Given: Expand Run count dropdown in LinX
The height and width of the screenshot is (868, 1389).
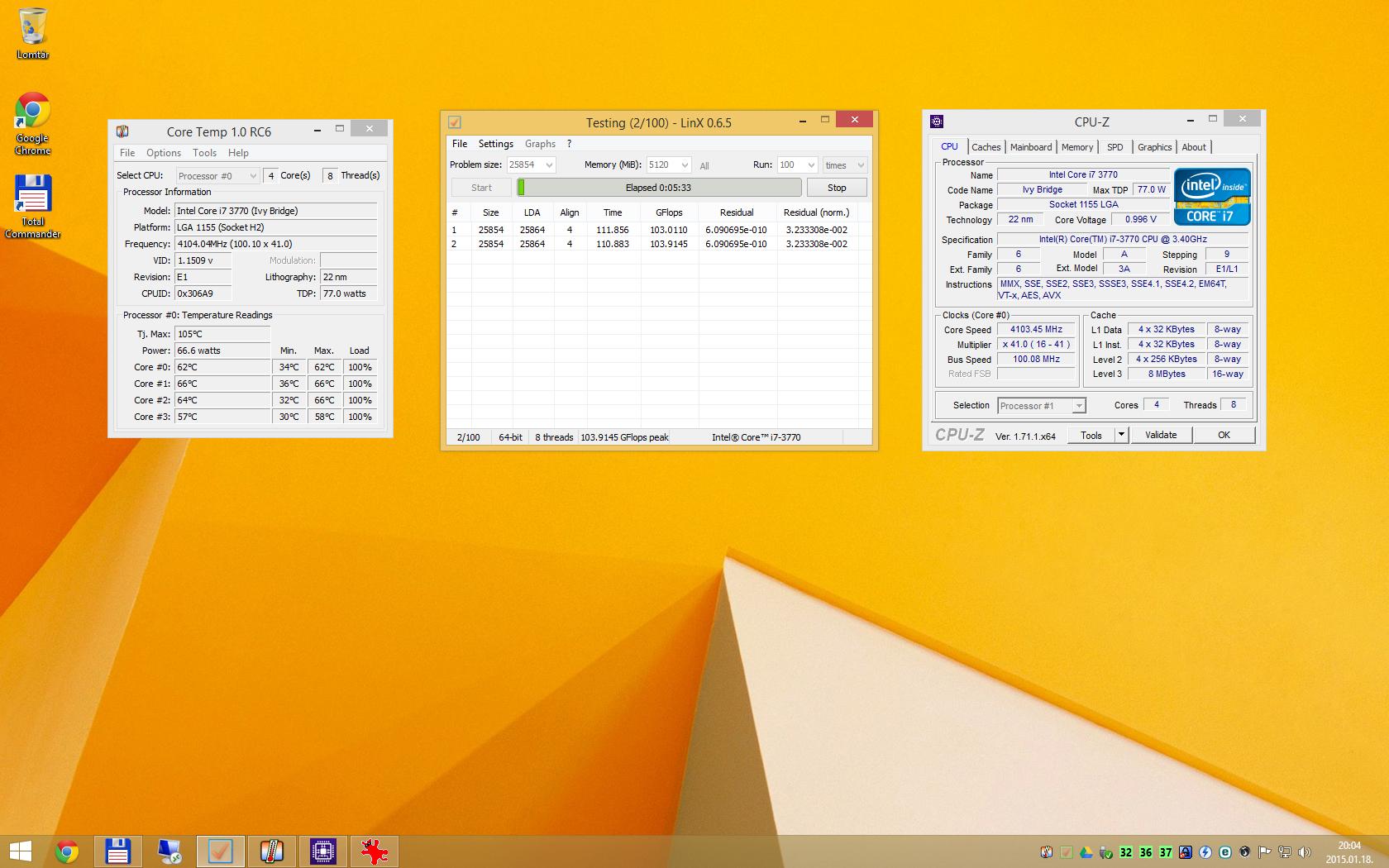Looking at the screenshot, I should (811, 165).
